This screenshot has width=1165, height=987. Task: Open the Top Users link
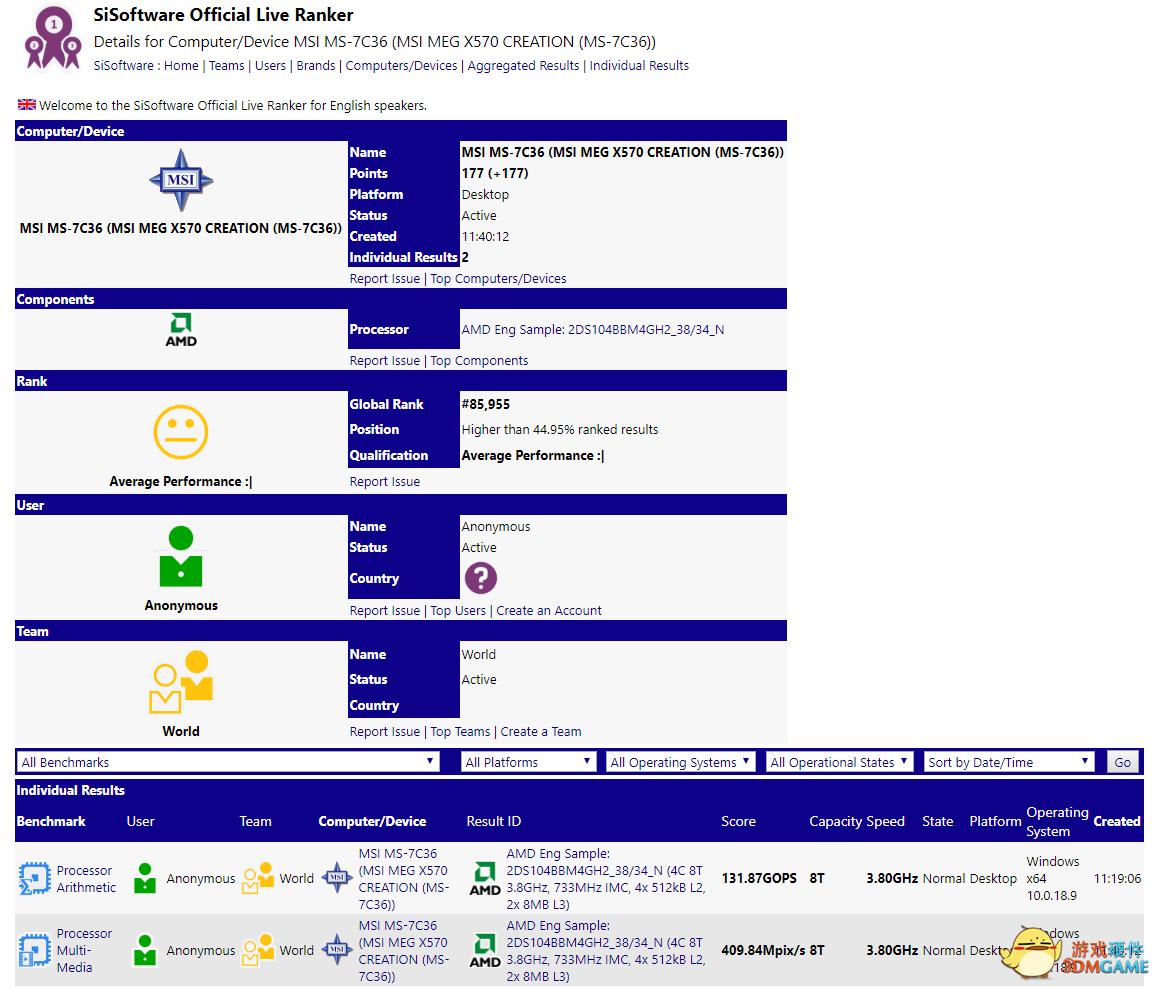pyautogui.click(x=458, y=610)
